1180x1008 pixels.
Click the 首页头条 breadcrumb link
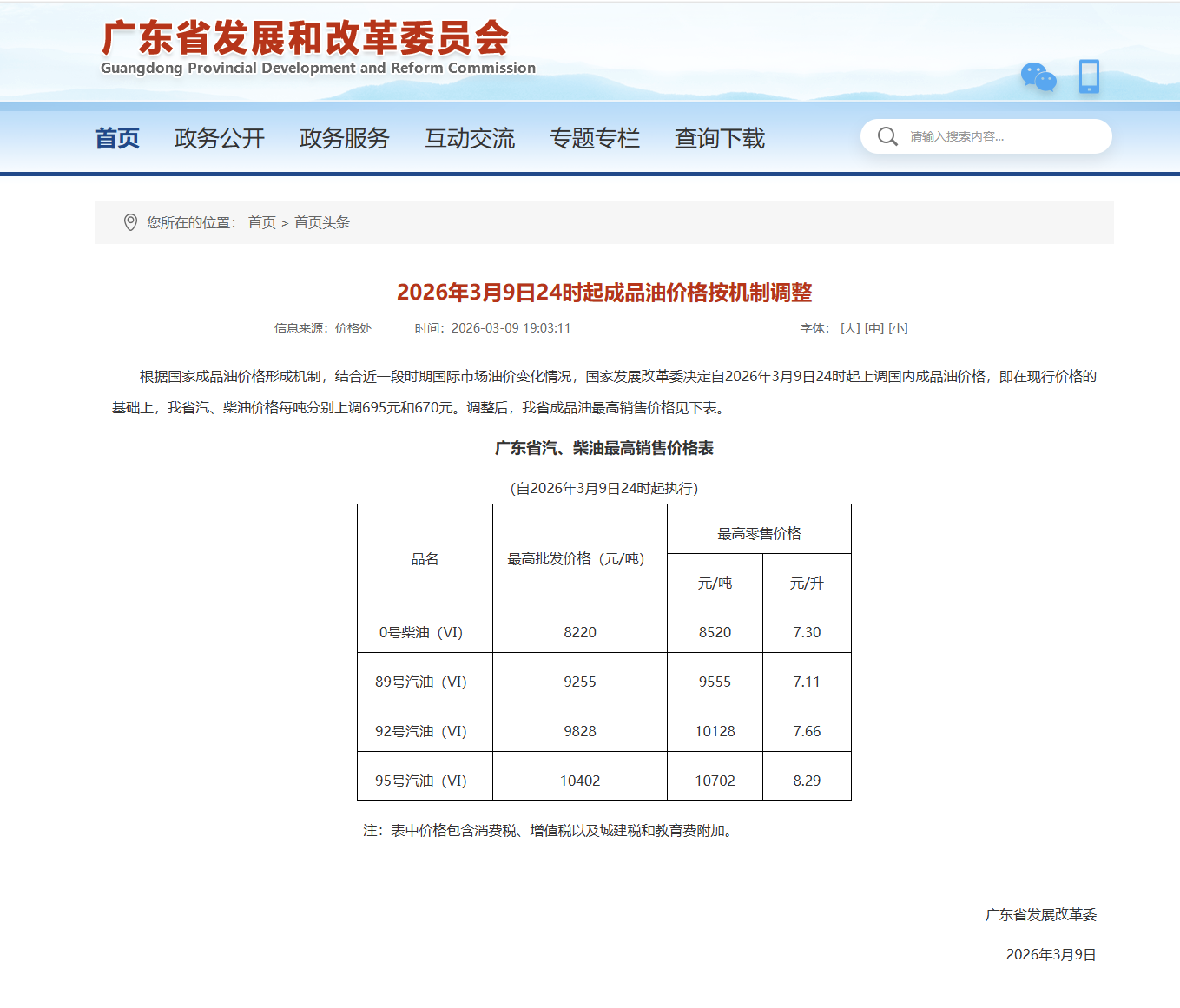point(322,222)
